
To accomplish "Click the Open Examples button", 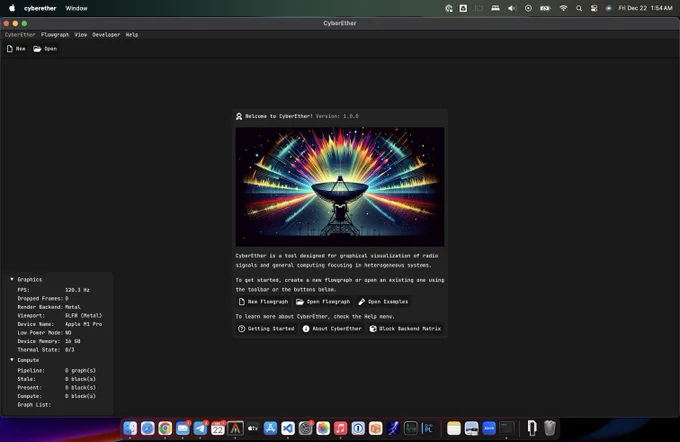I will (x=383, y=301).
